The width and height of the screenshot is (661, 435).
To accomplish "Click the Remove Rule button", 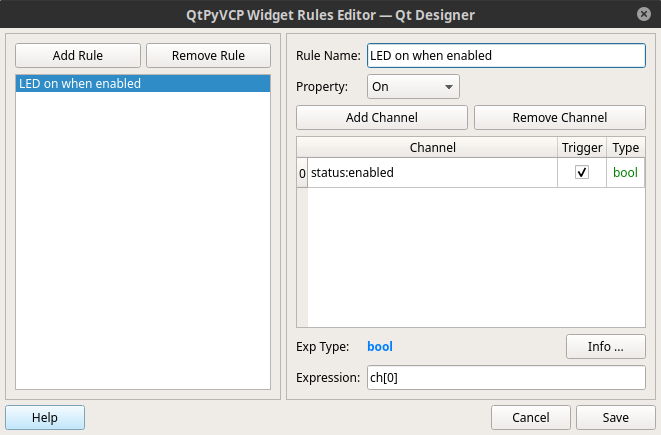I will (x=208, y=55).
